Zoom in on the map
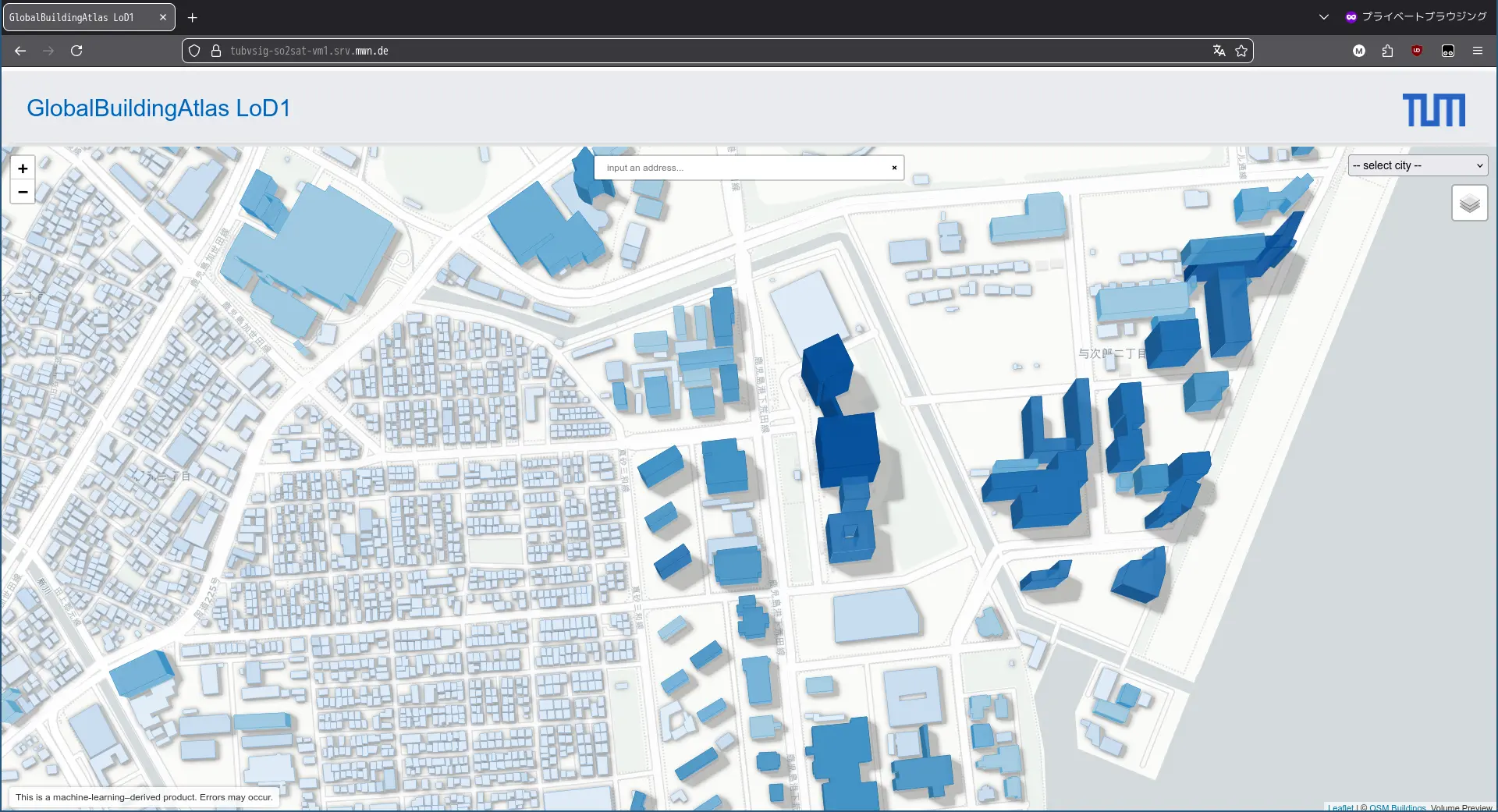 tap(23, 168)
